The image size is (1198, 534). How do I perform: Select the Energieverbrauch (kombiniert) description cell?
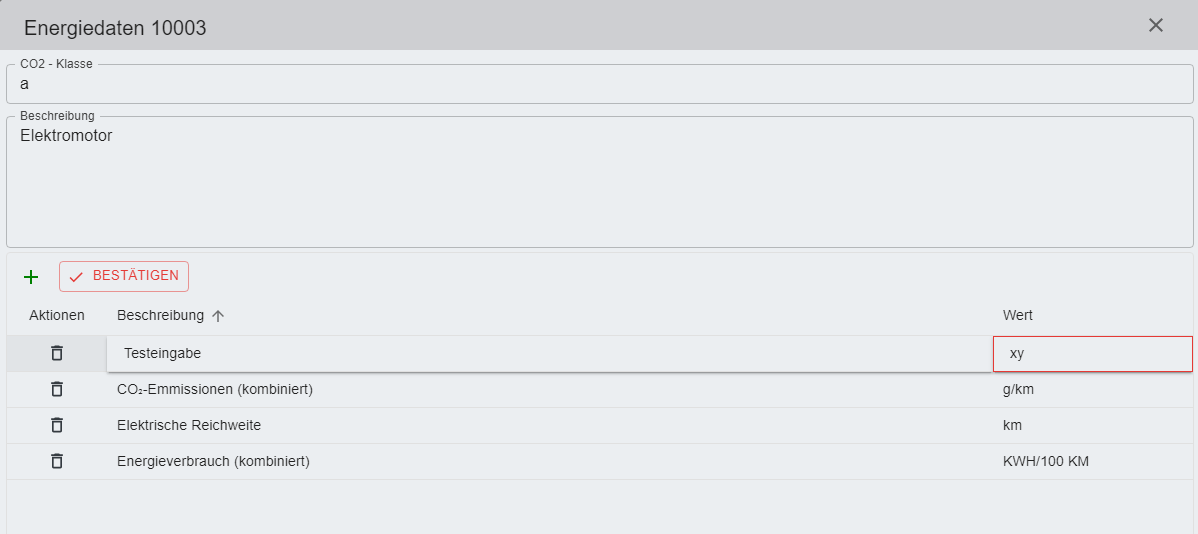(213, 461)
